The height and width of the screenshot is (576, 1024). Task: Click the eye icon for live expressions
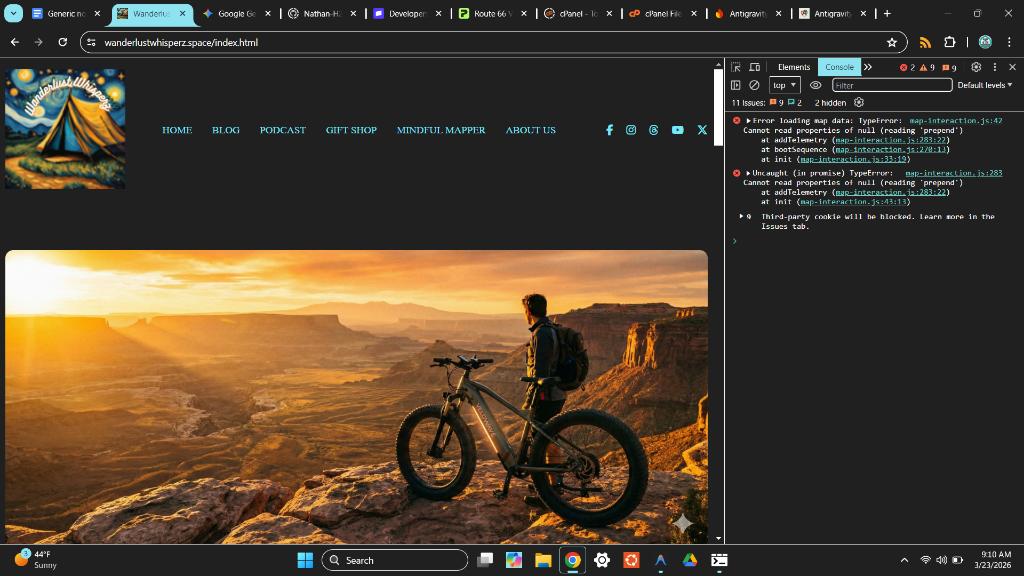pyautogui.click(x=815, y=85)
